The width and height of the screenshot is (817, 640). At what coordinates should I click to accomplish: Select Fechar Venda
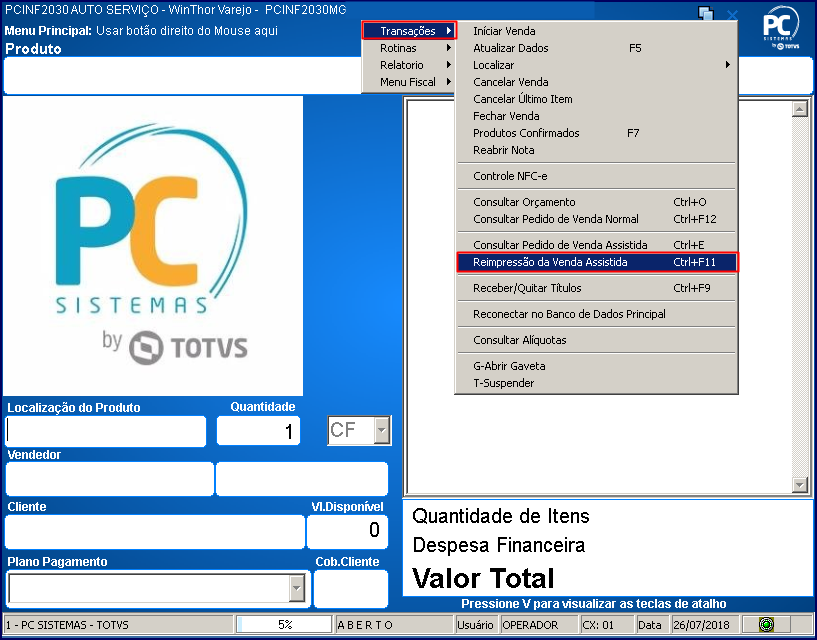(596, 116)
